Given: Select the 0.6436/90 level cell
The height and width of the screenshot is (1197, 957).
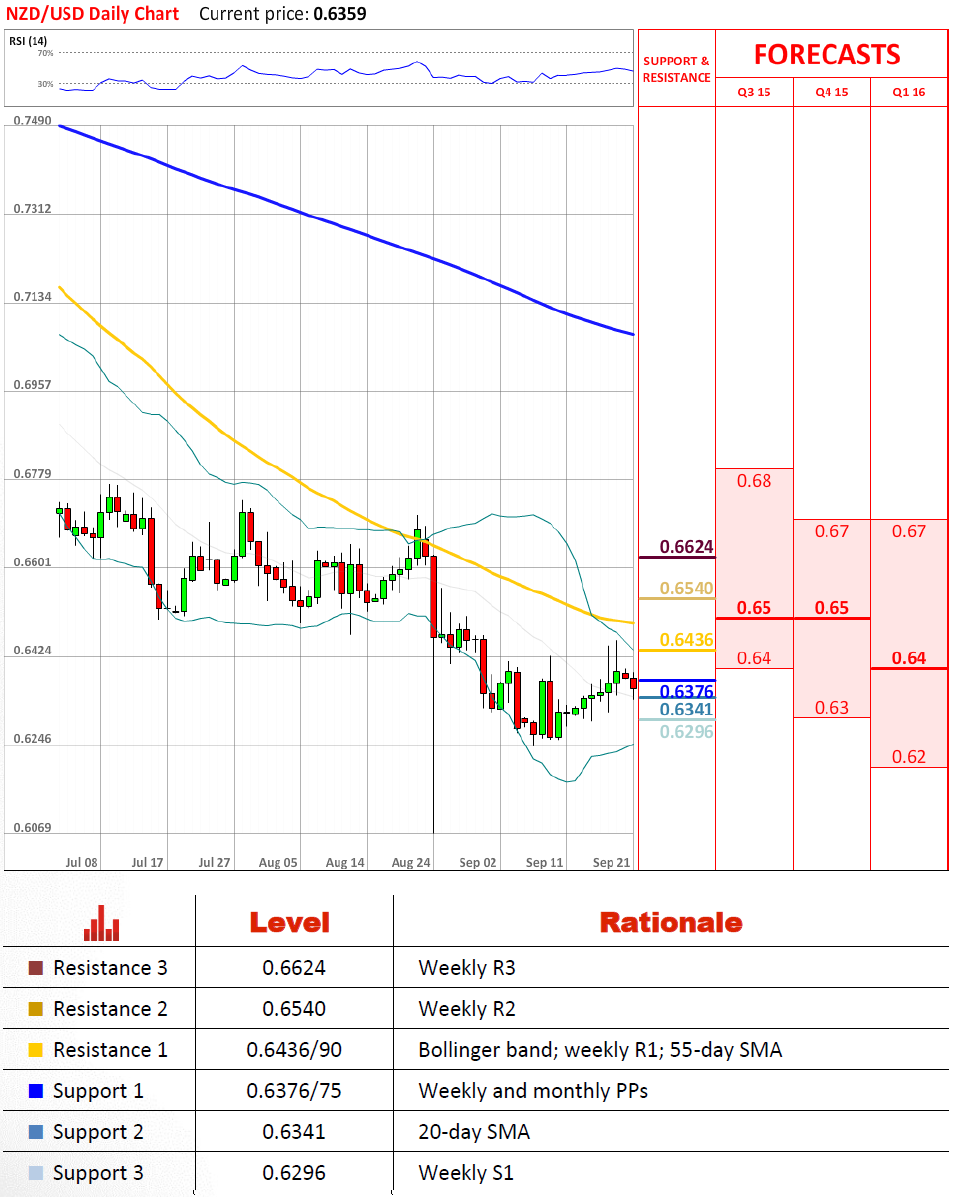Looking at the screenshot, I should 294,1050.
